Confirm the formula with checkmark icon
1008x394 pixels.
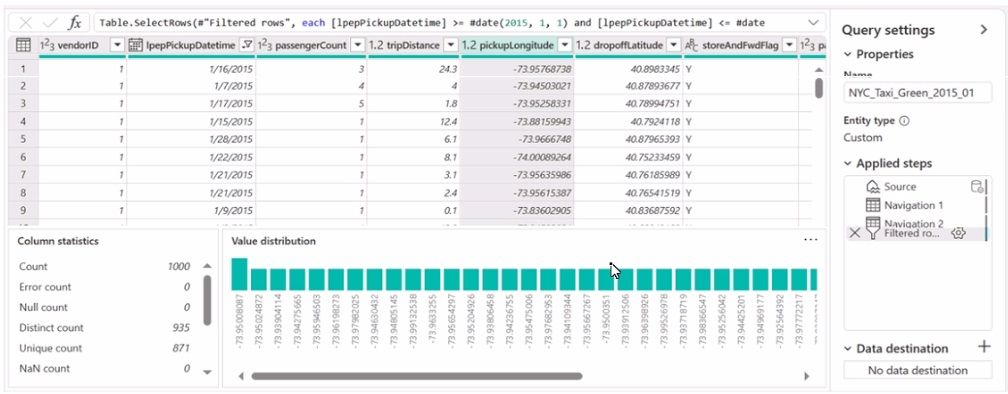(50, 23)
